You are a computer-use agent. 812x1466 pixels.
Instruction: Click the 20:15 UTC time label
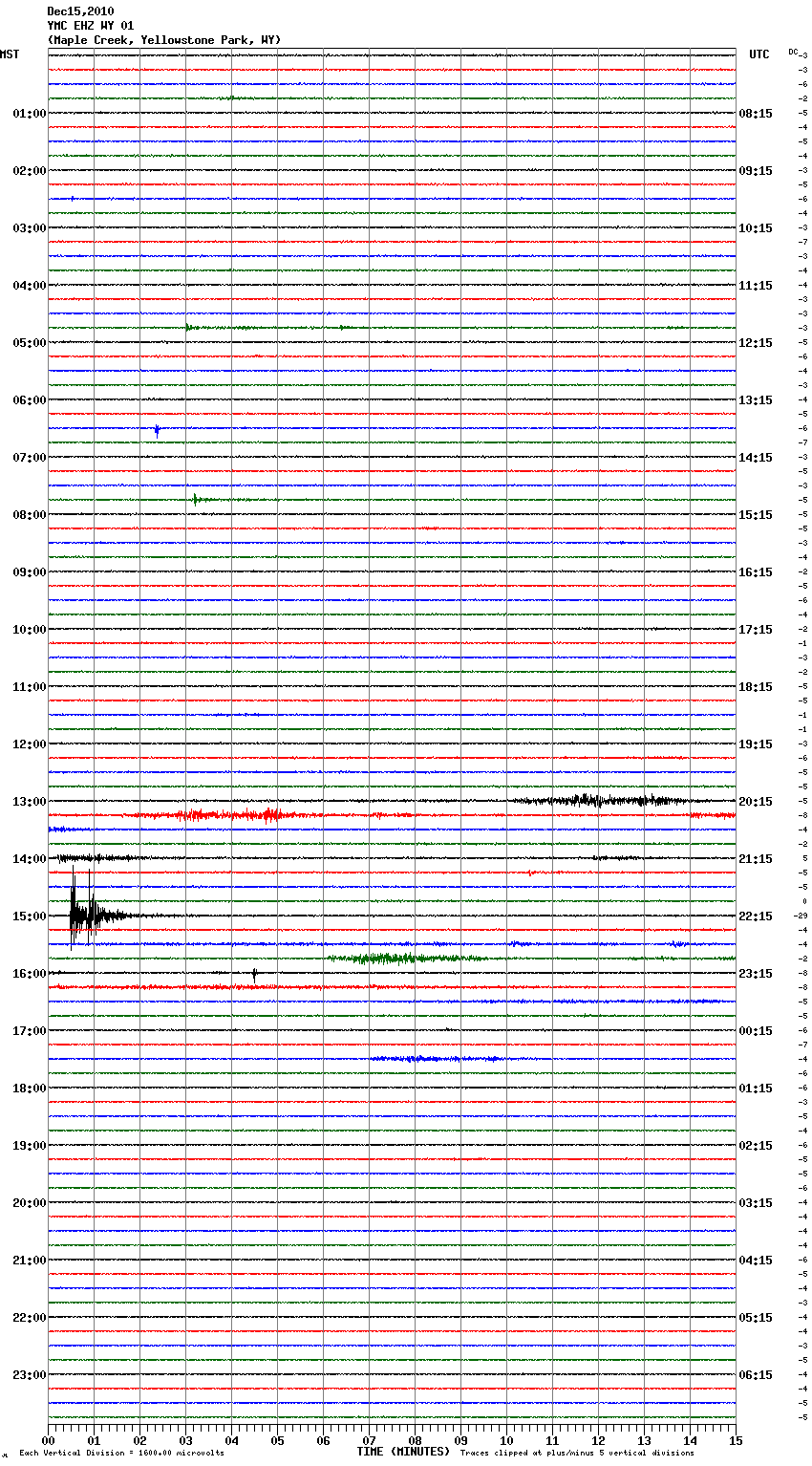tap(756, 802)
